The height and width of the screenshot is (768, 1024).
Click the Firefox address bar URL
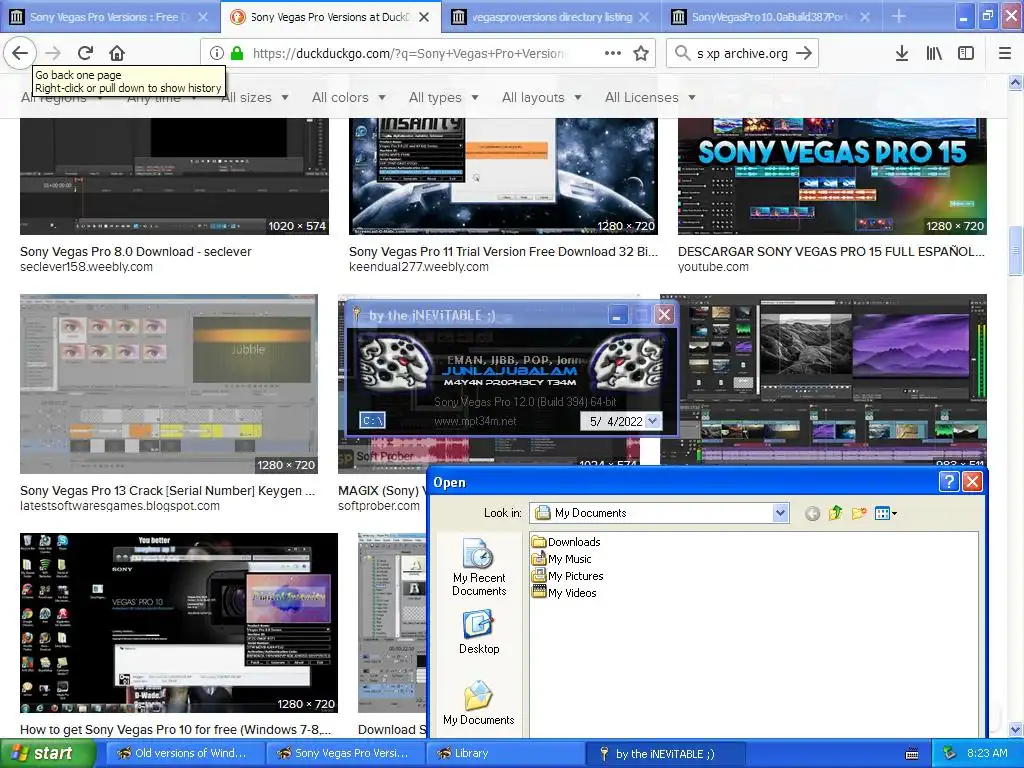(409, 54)
